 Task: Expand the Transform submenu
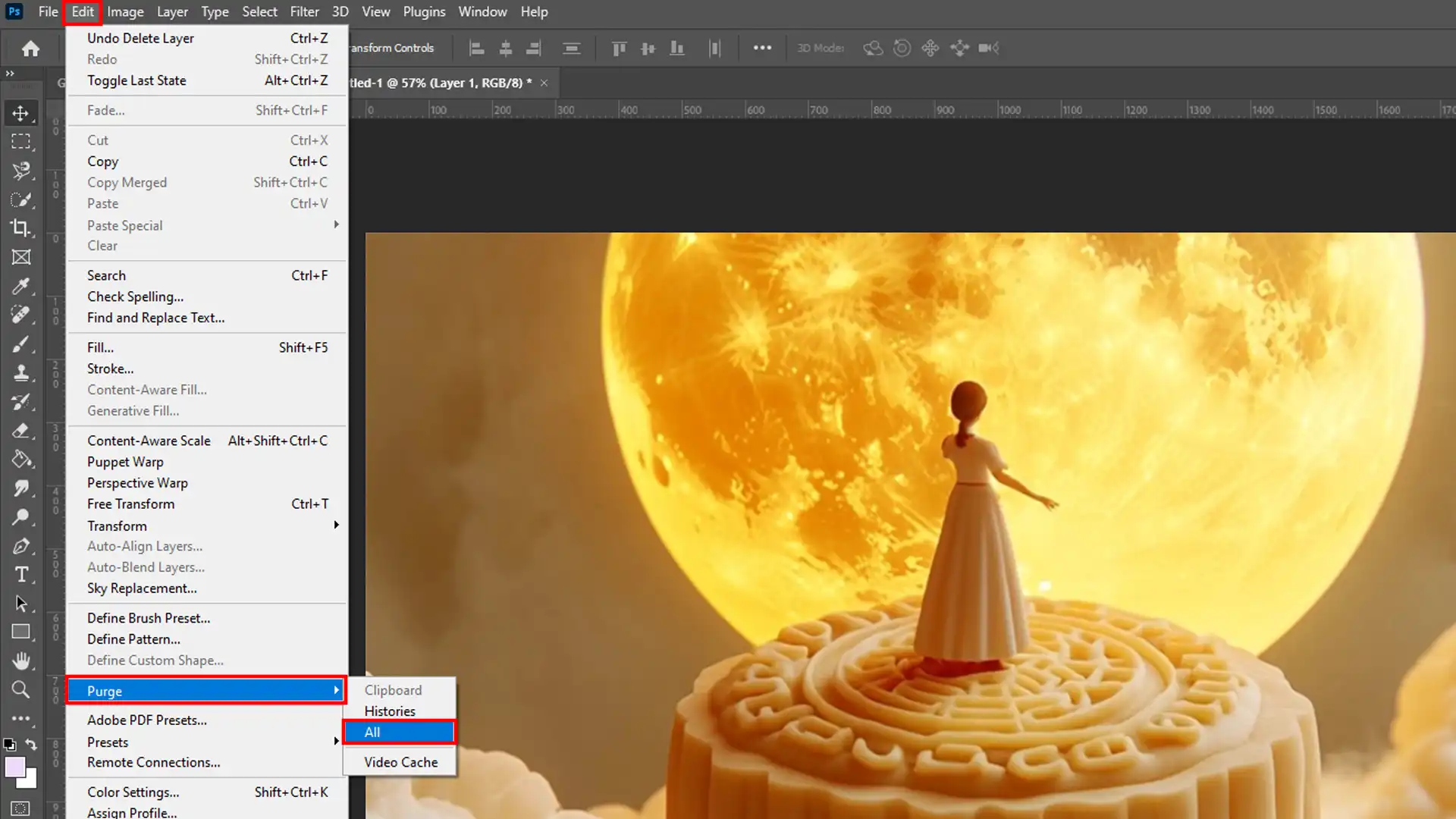click(x=207, y=526)
